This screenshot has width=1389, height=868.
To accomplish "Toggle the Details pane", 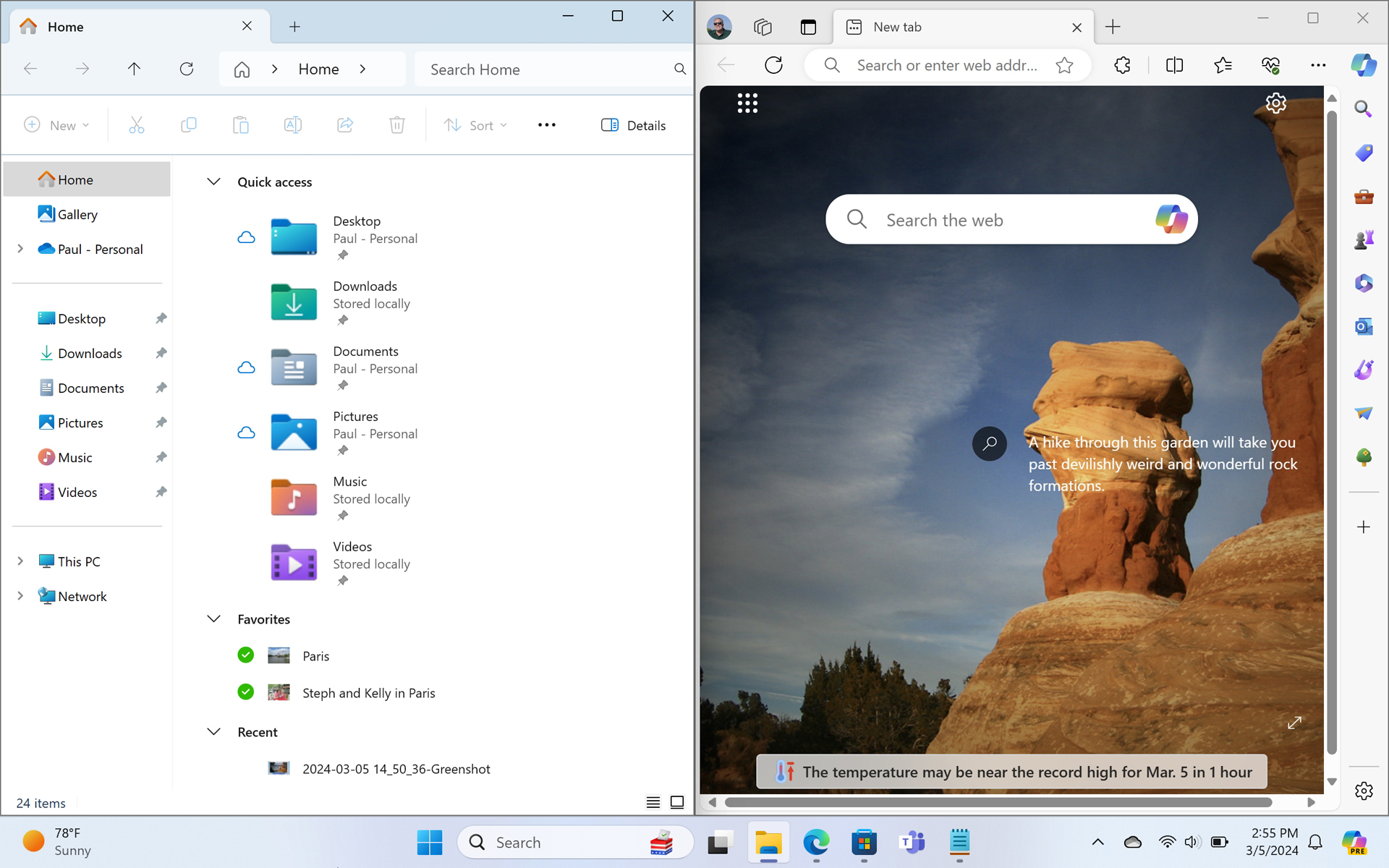I will (x=633, y=125).
